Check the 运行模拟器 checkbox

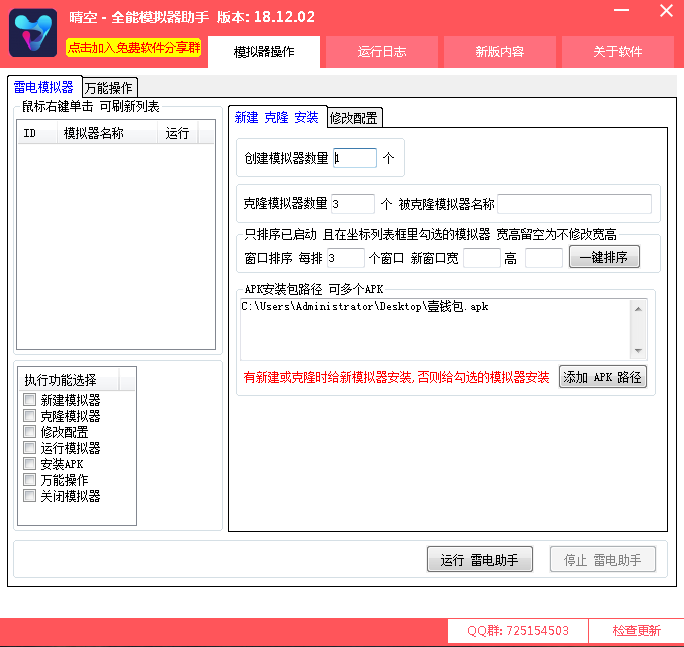(x=30, y=448)
